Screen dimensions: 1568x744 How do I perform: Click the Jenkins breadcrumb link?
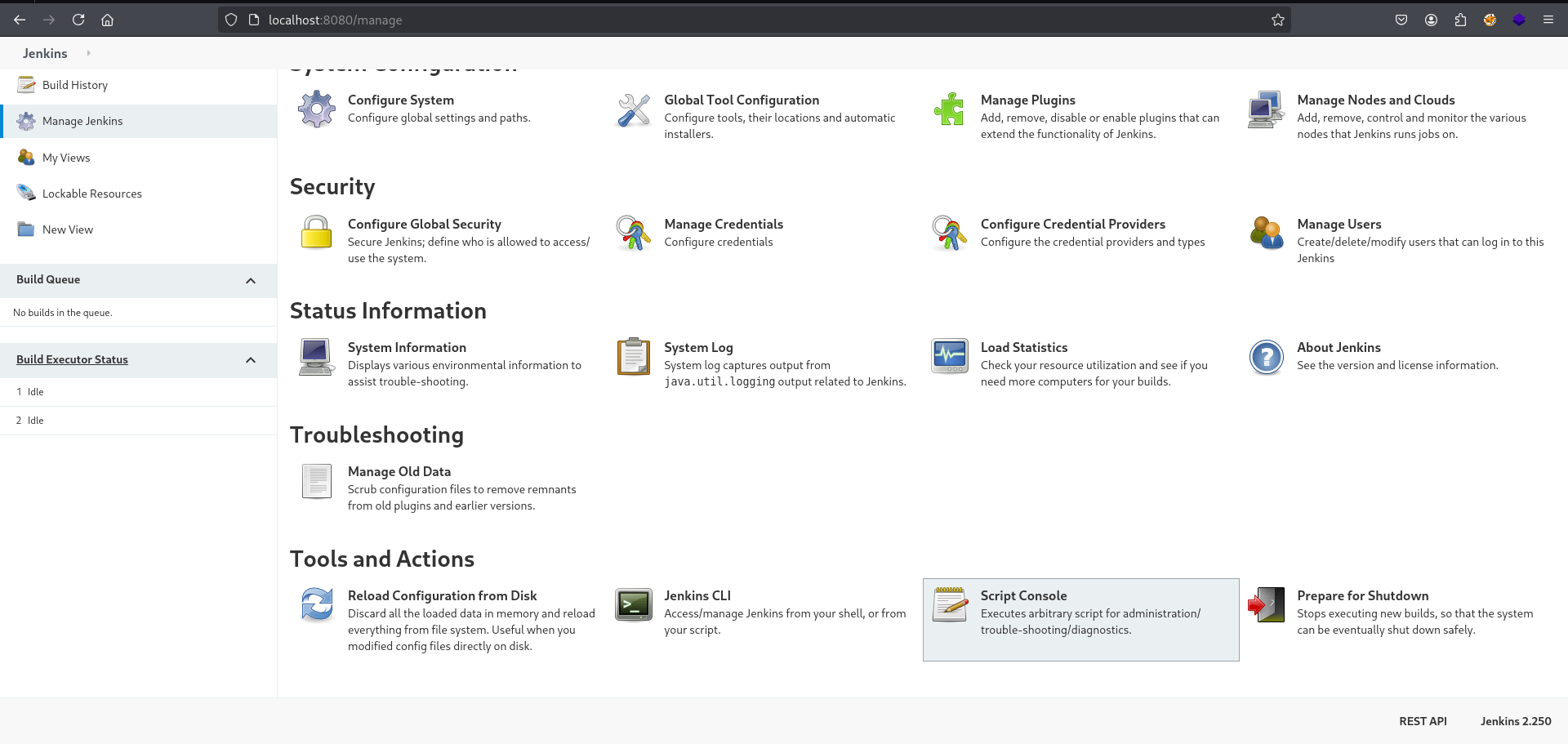[45, 53]
